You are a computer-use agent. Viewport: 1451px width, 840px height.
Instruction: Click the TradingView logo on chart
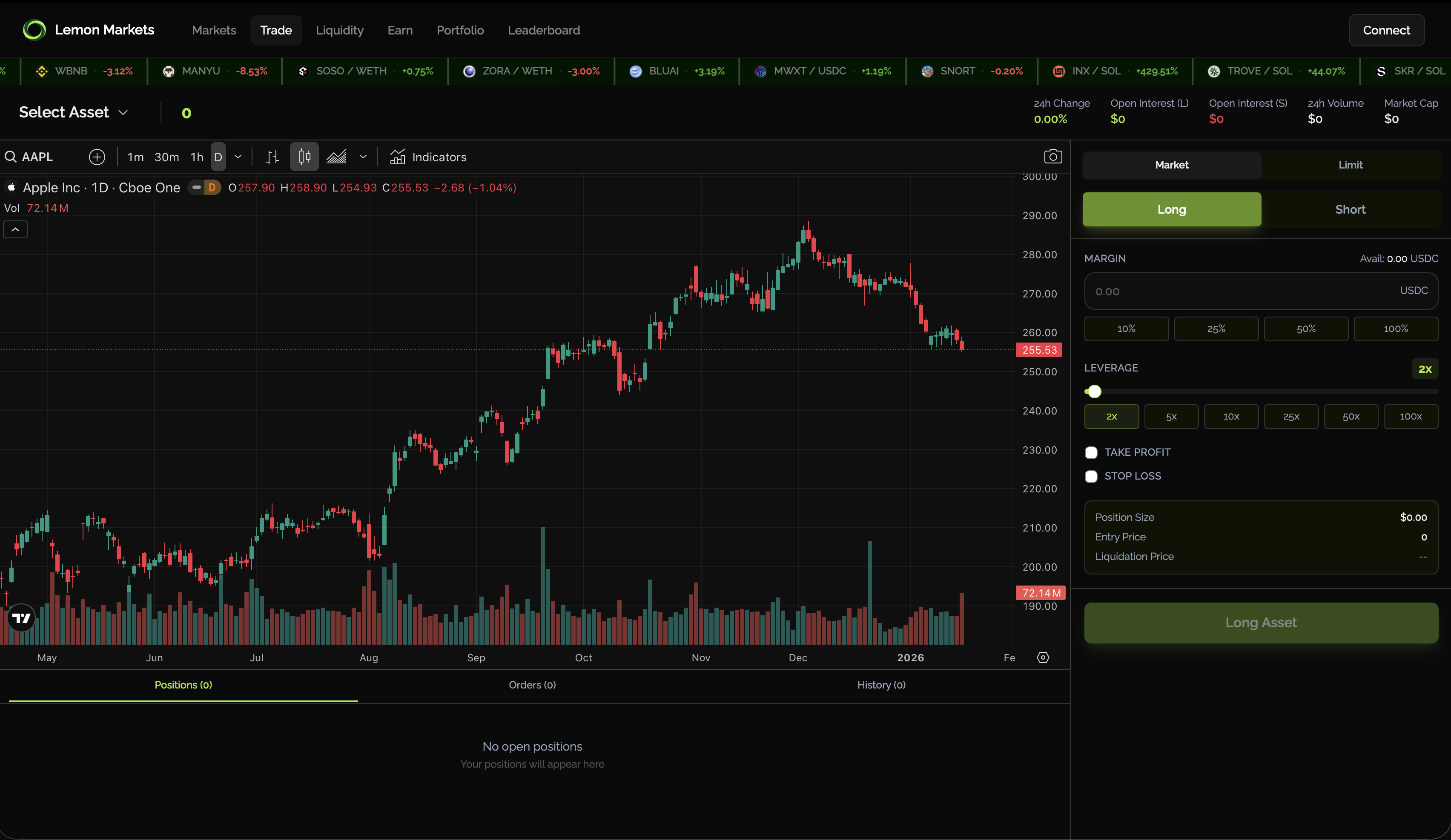pyautogui.click(x=22, y=618)
